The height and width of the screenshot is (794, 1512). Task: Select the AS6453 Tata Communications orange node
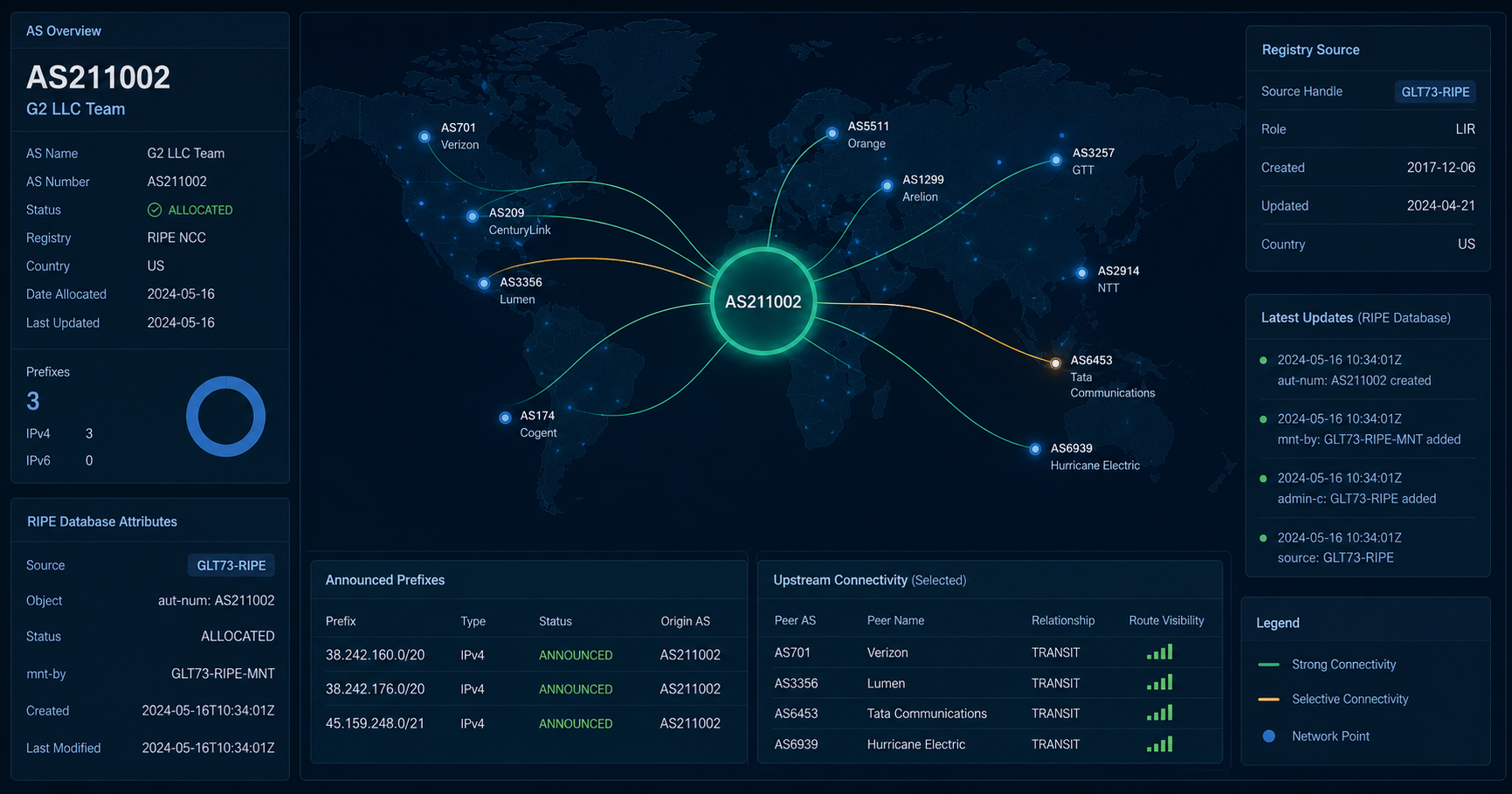pyautogui.click(x=1055, y=362)
